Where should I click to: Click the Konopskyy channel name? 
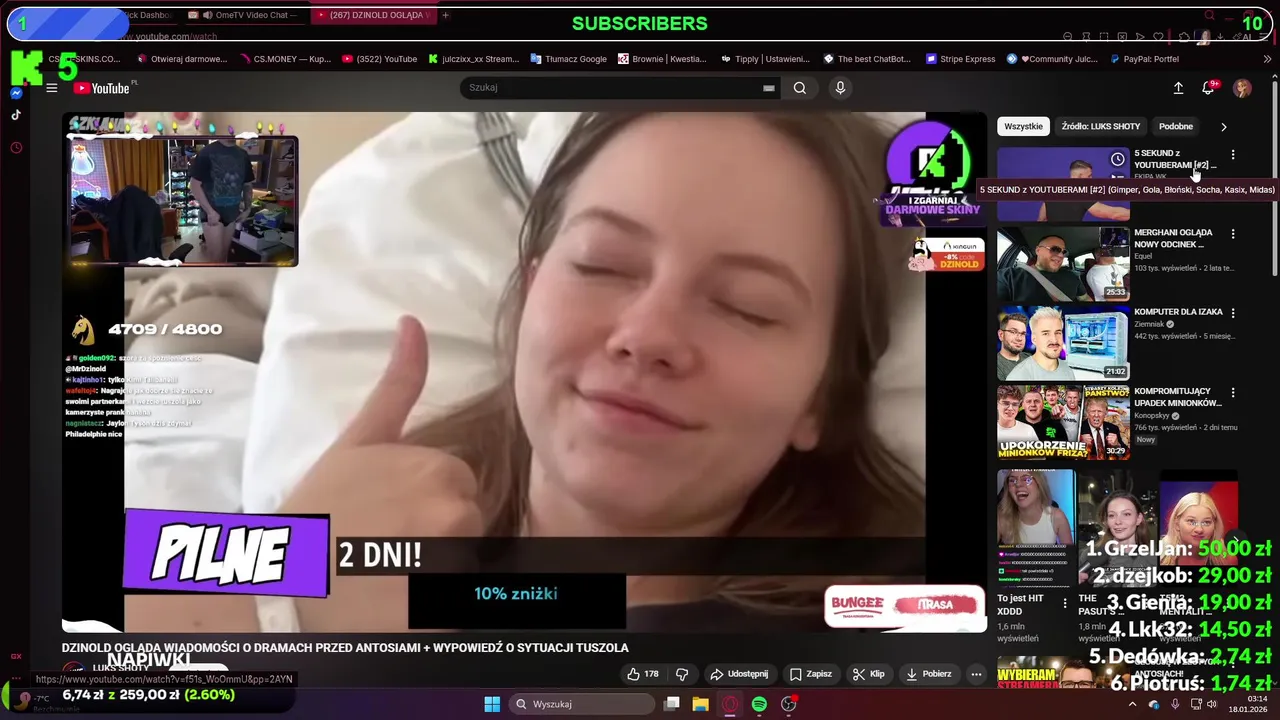tap(1152, 416)
